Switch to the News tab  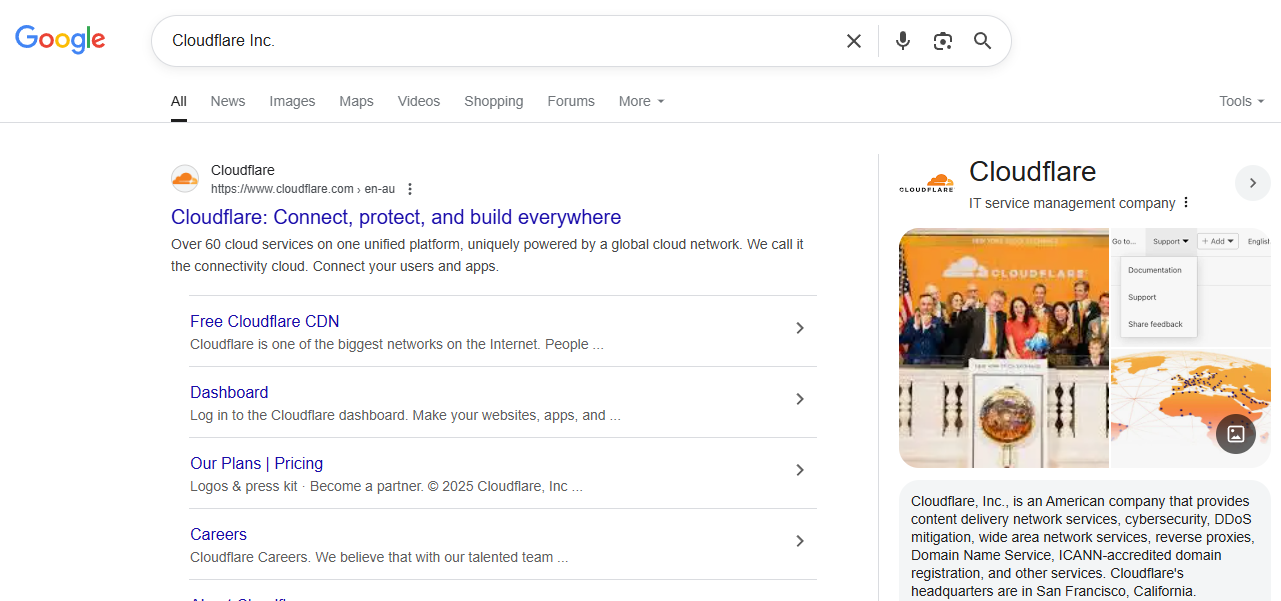tap(228, 101)
